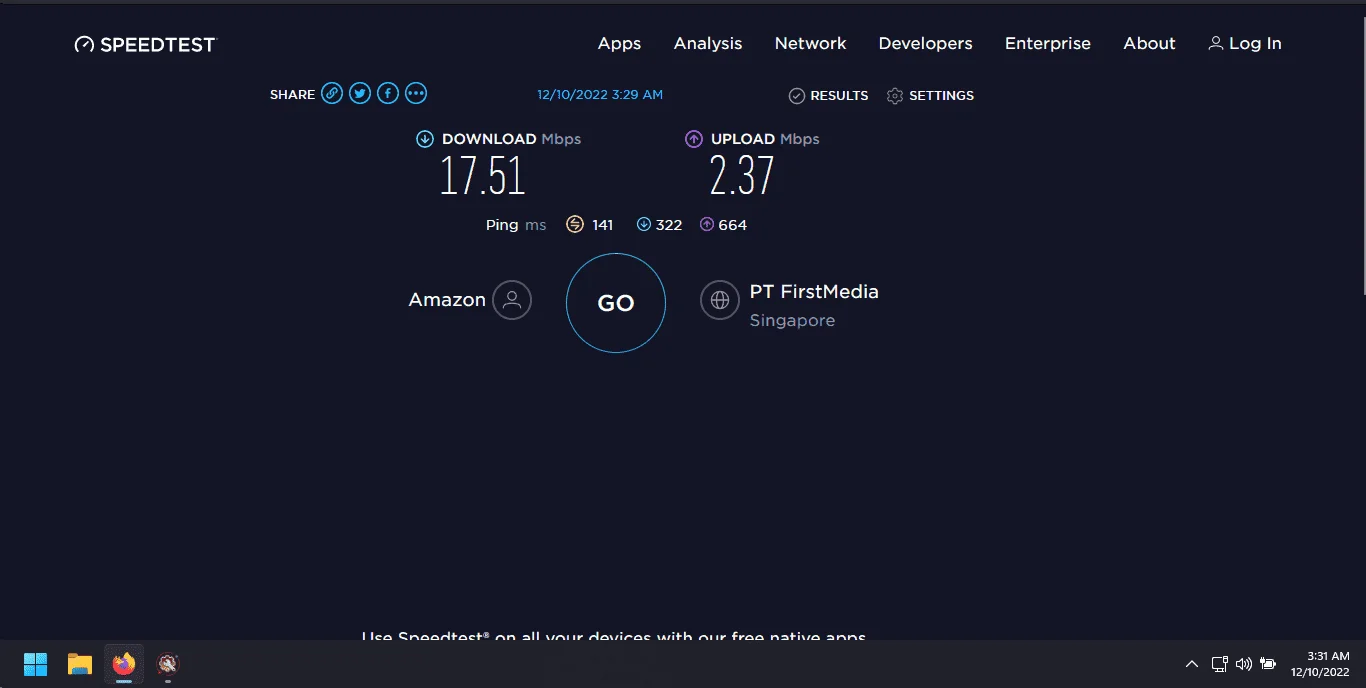Screen dimensions: 1366x688
Task: Click the DOWNLOAD Mbps label
Action: click(511, 139)
